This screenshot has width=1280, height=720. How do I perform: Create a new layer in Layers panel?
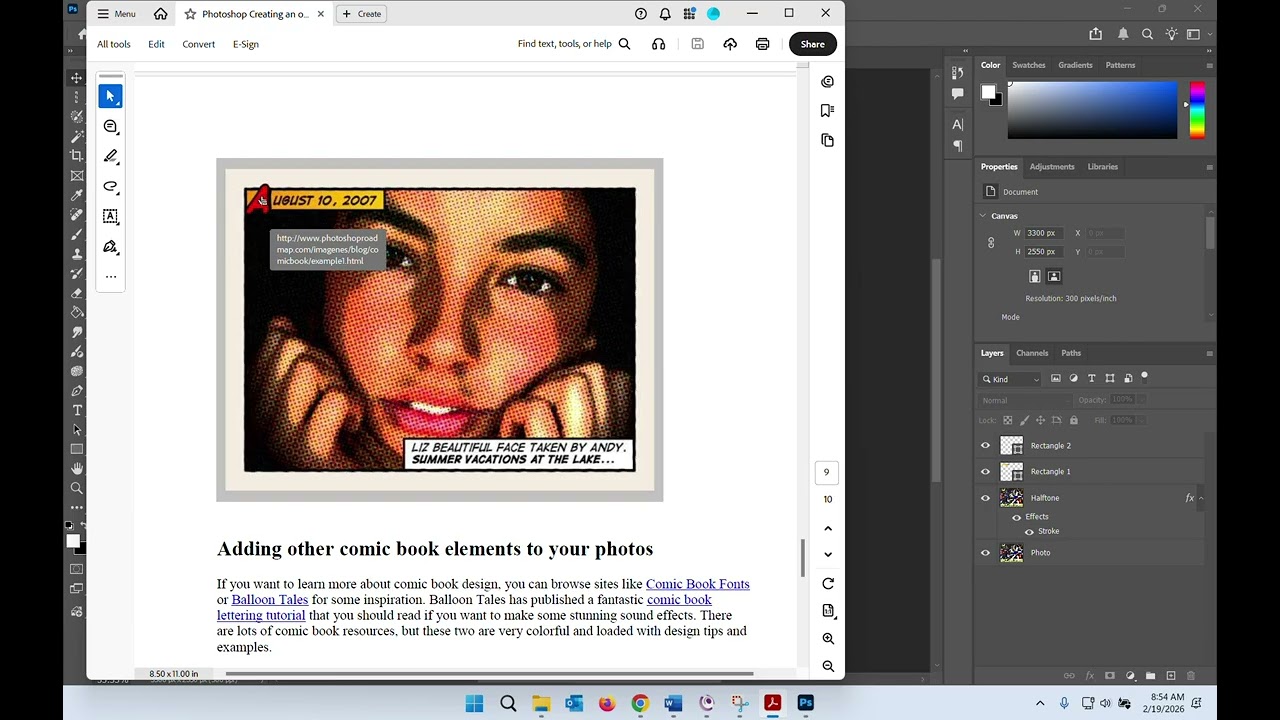(x=1171, y=676)
